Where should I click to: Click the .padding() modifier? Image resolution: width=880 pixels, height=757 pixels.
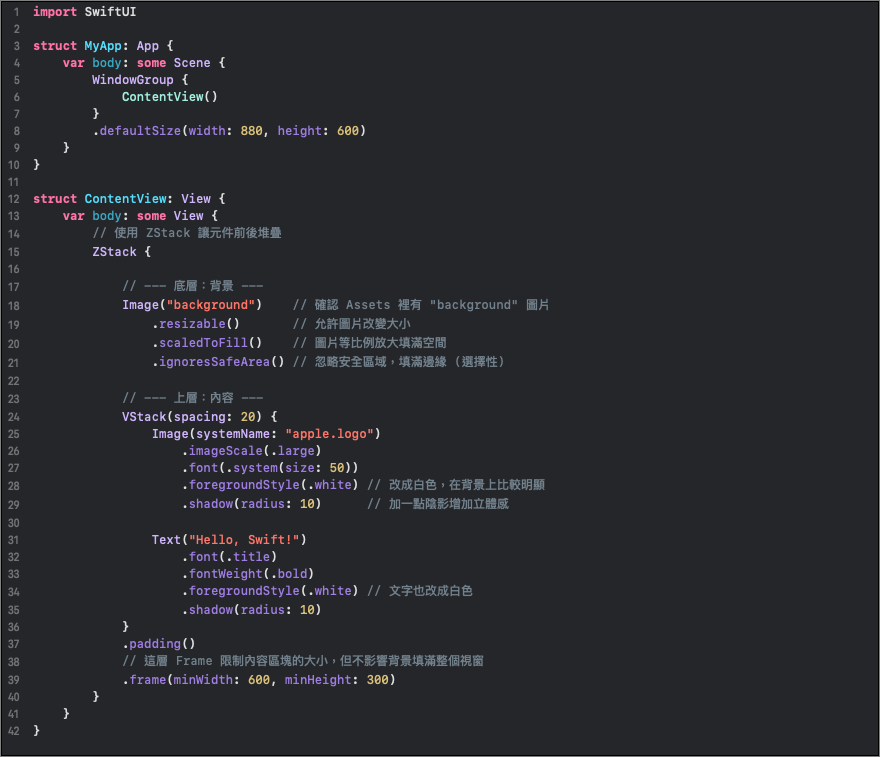pyautogui.click(x=159, y=644)
